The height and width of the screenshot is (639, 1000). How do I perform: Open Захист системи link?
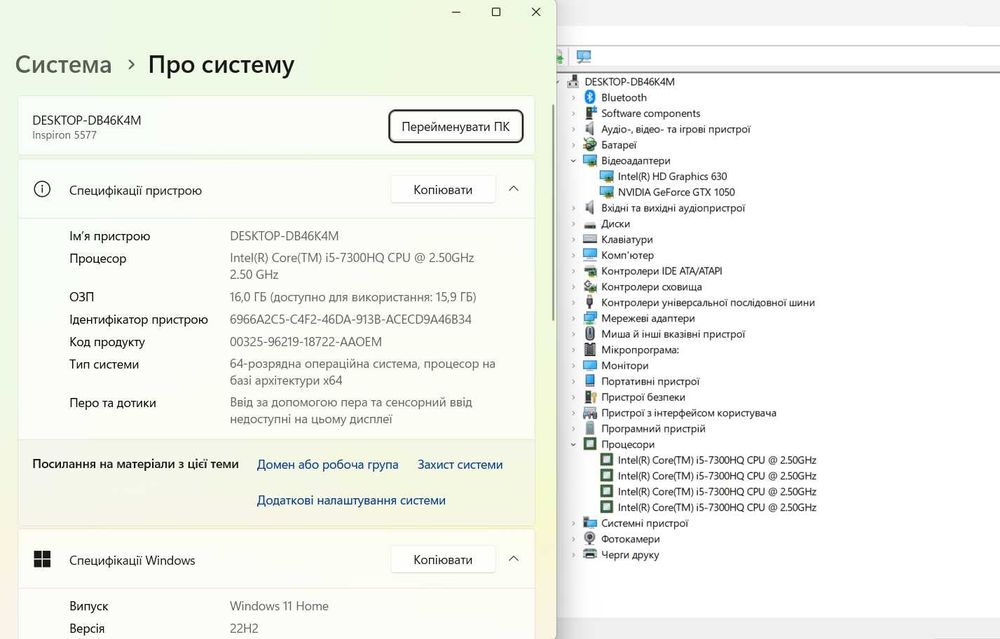(x=460, y=465)
